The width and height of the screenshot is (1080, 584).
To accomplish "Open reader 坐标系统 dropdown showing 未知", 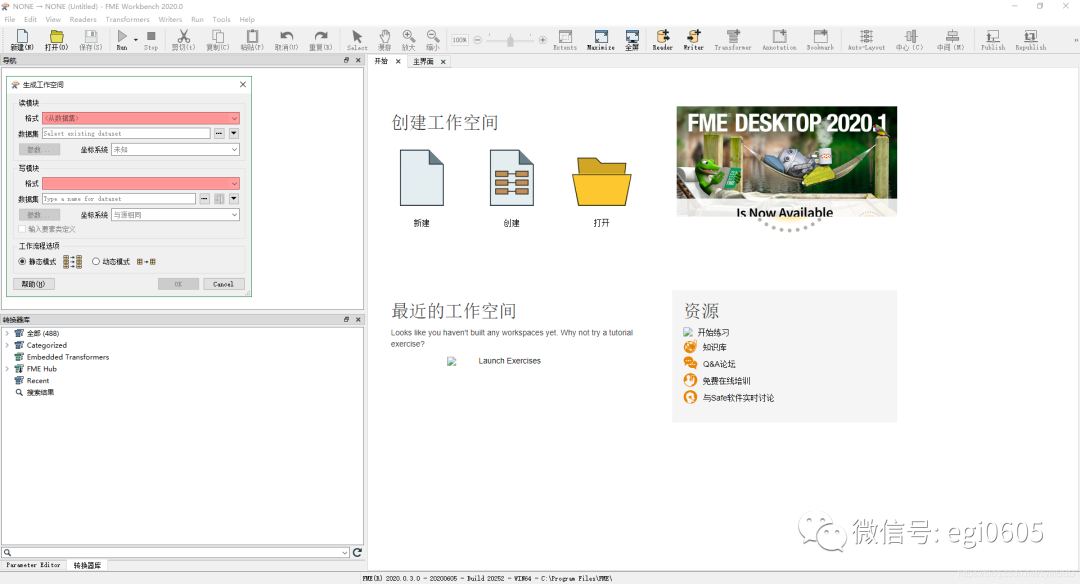I will tap(175, 149).
